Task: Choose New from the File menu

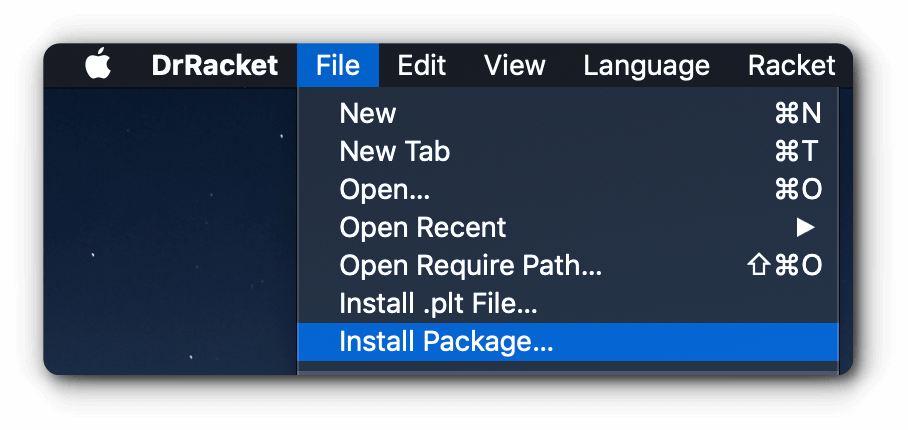Action: point(368,114)
